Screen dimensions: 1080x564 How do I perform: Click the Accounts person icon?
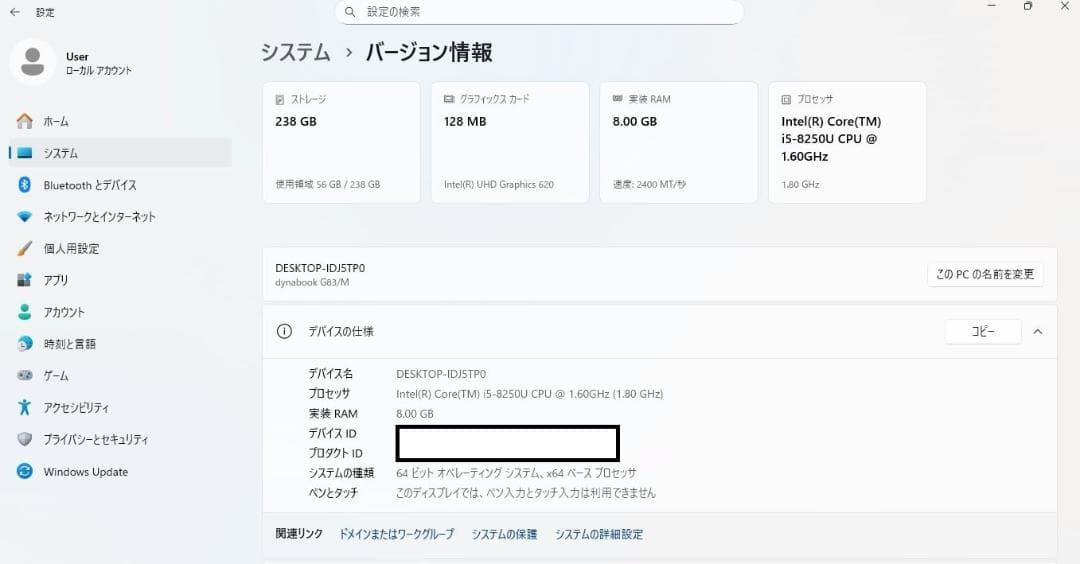coord(25,312)
